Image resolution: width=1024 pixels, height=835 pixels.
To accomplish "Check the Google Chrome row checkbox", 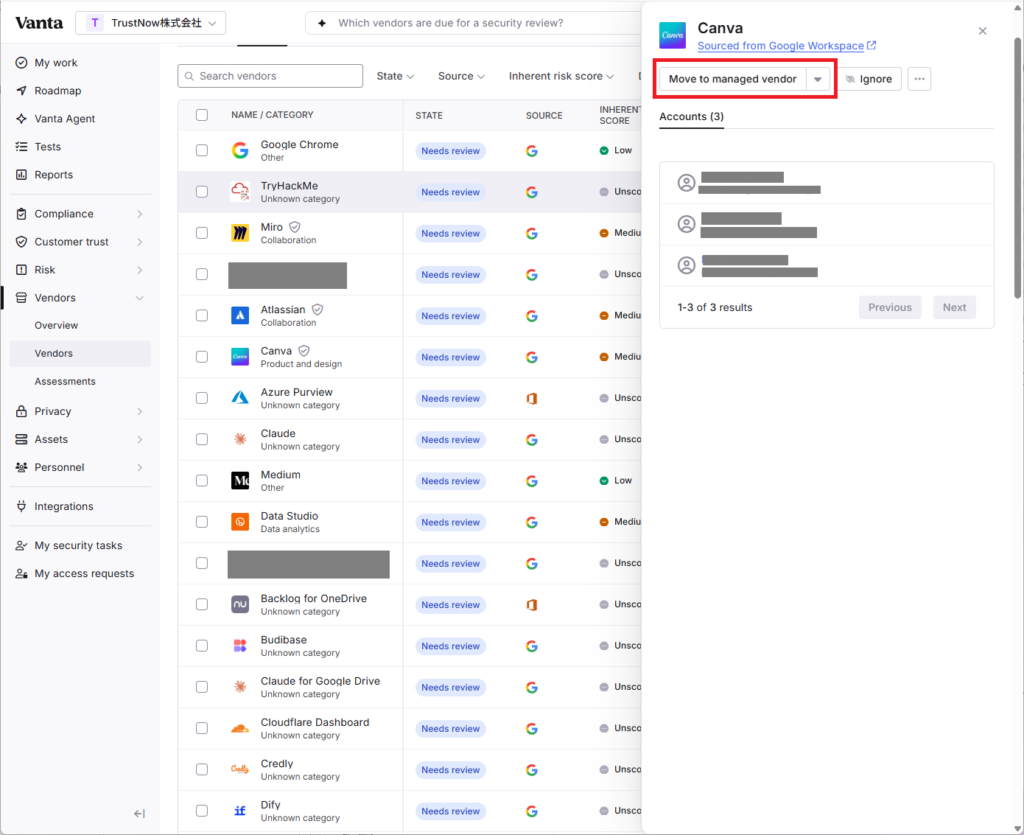I will coord(202,150).
